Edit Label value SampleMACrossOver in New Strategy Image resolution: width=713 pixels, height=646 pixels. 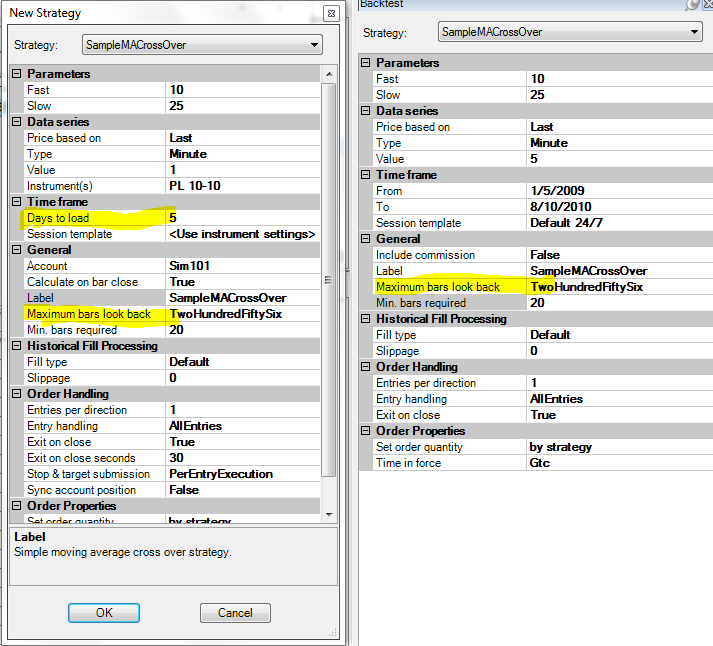pos(243,298)
